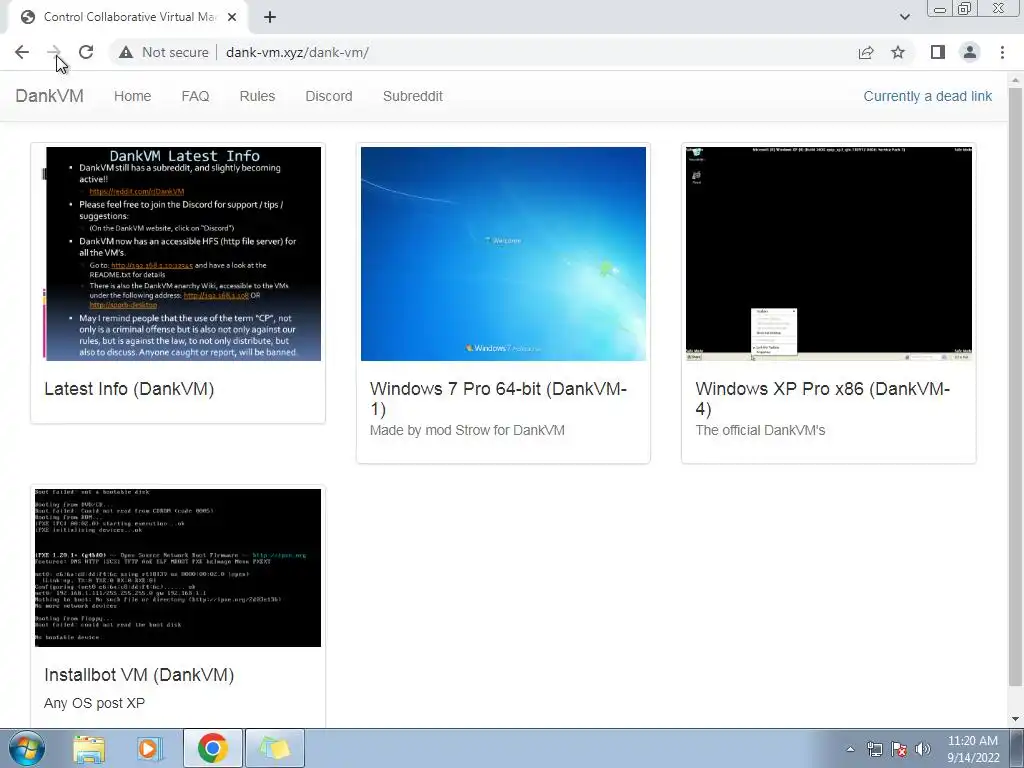
Task: Bookmark this page with the star icon
Action: tap(898, 52)
